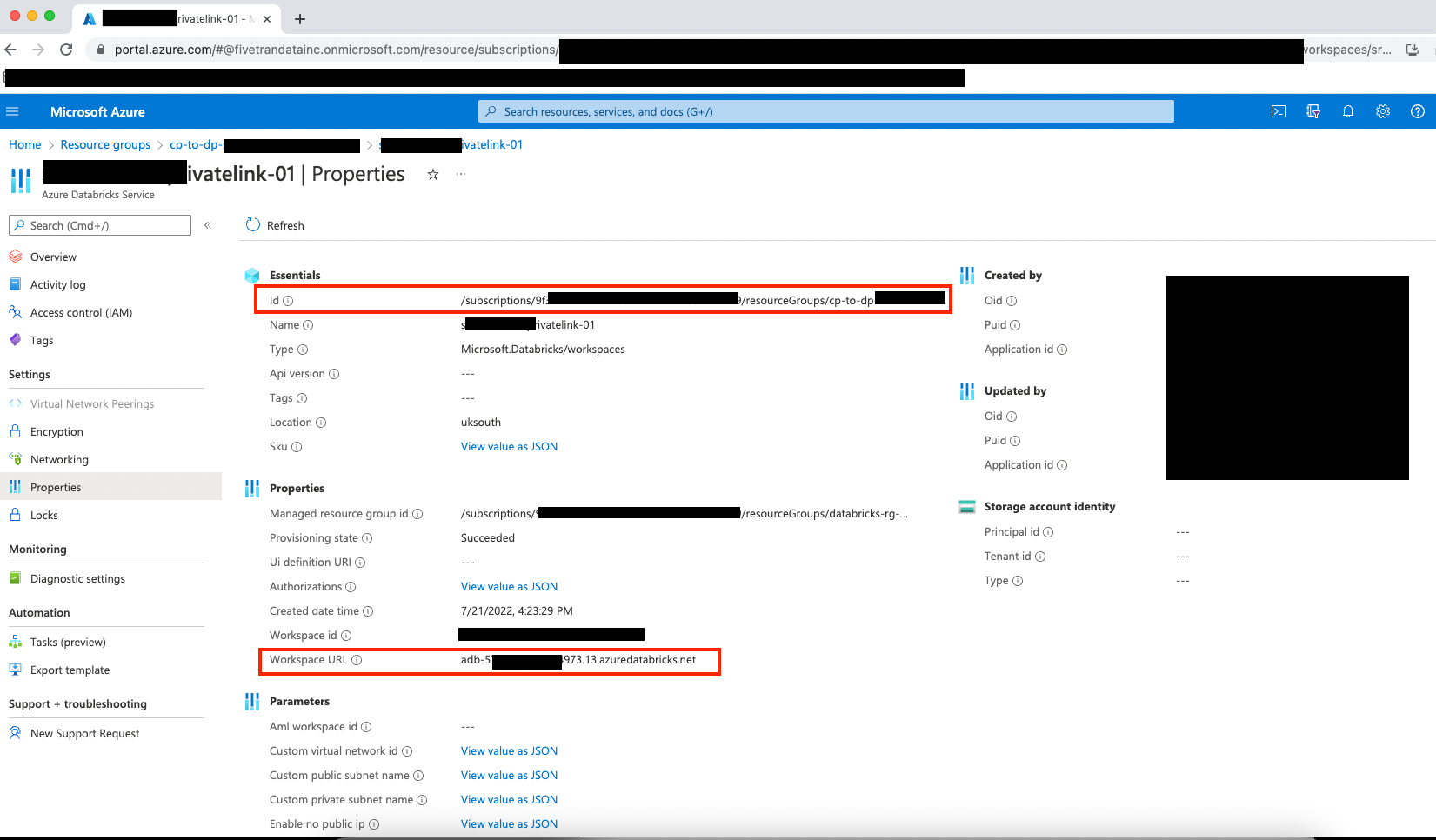Select Properties in the sidebar
The image size is (1436, 840).
110,487
